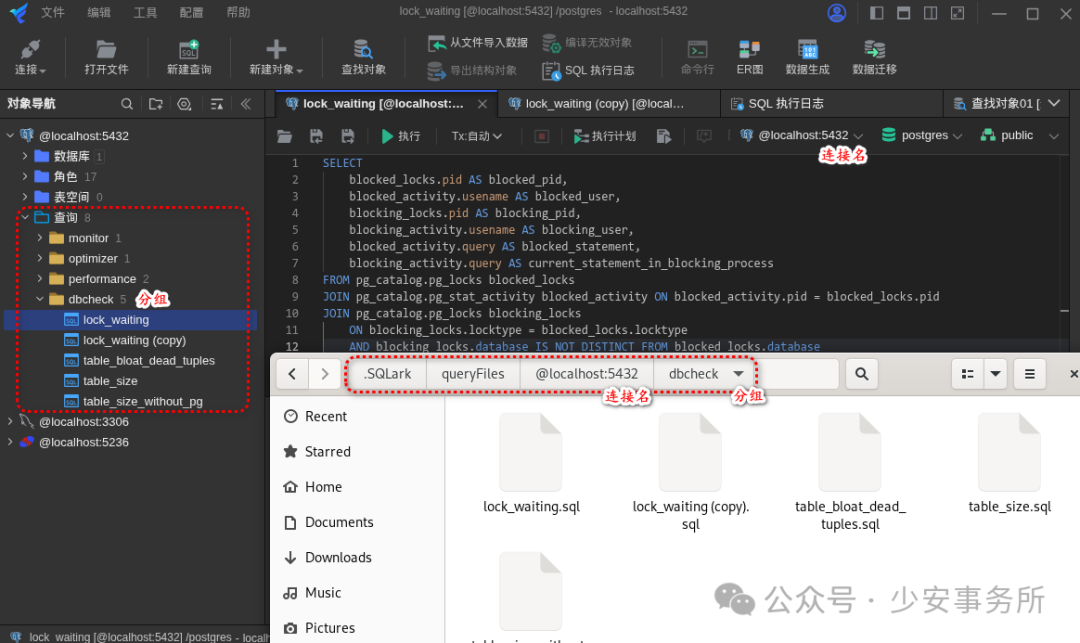Expand the monitor query folder
Screen dimensions: 1080x643
tap(40, 238)
